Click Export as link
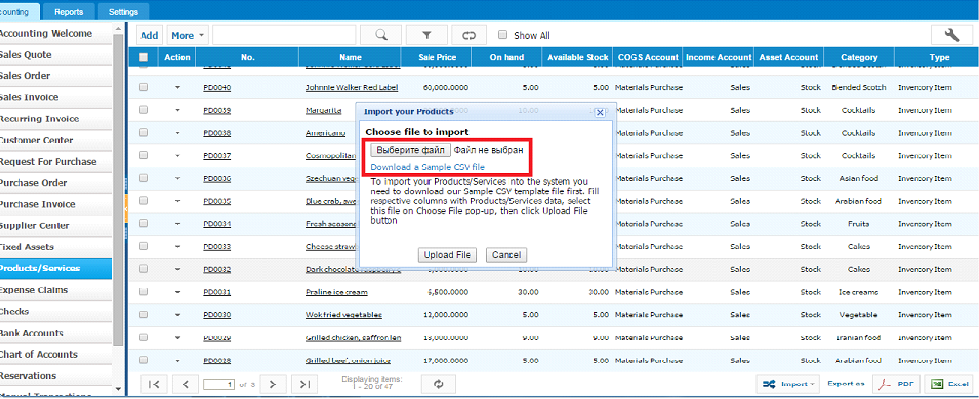This screenshot has height=399, width=979. 845,384
